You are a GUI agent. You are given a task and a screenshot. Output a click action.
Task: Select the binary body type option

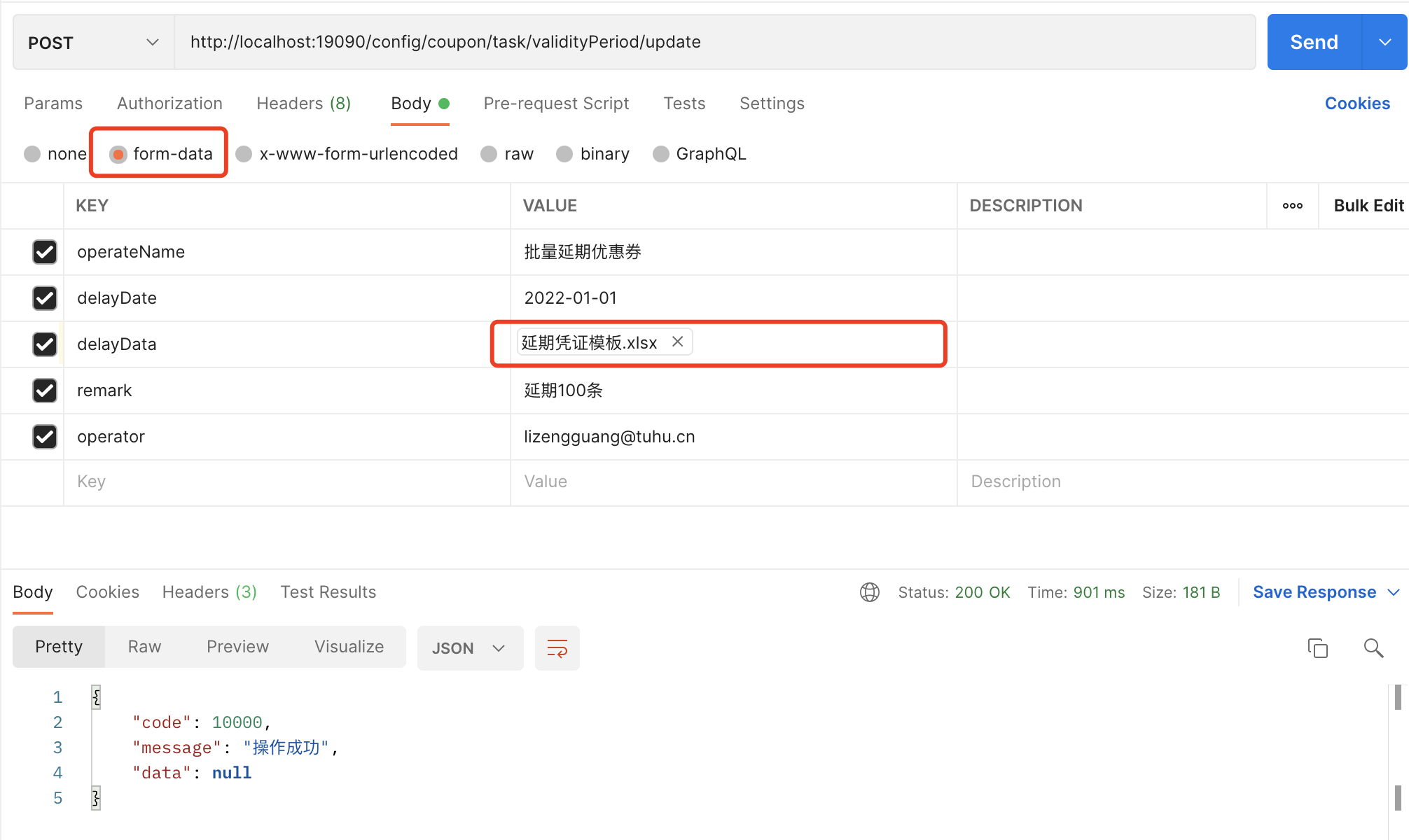(x=592, y=153)
